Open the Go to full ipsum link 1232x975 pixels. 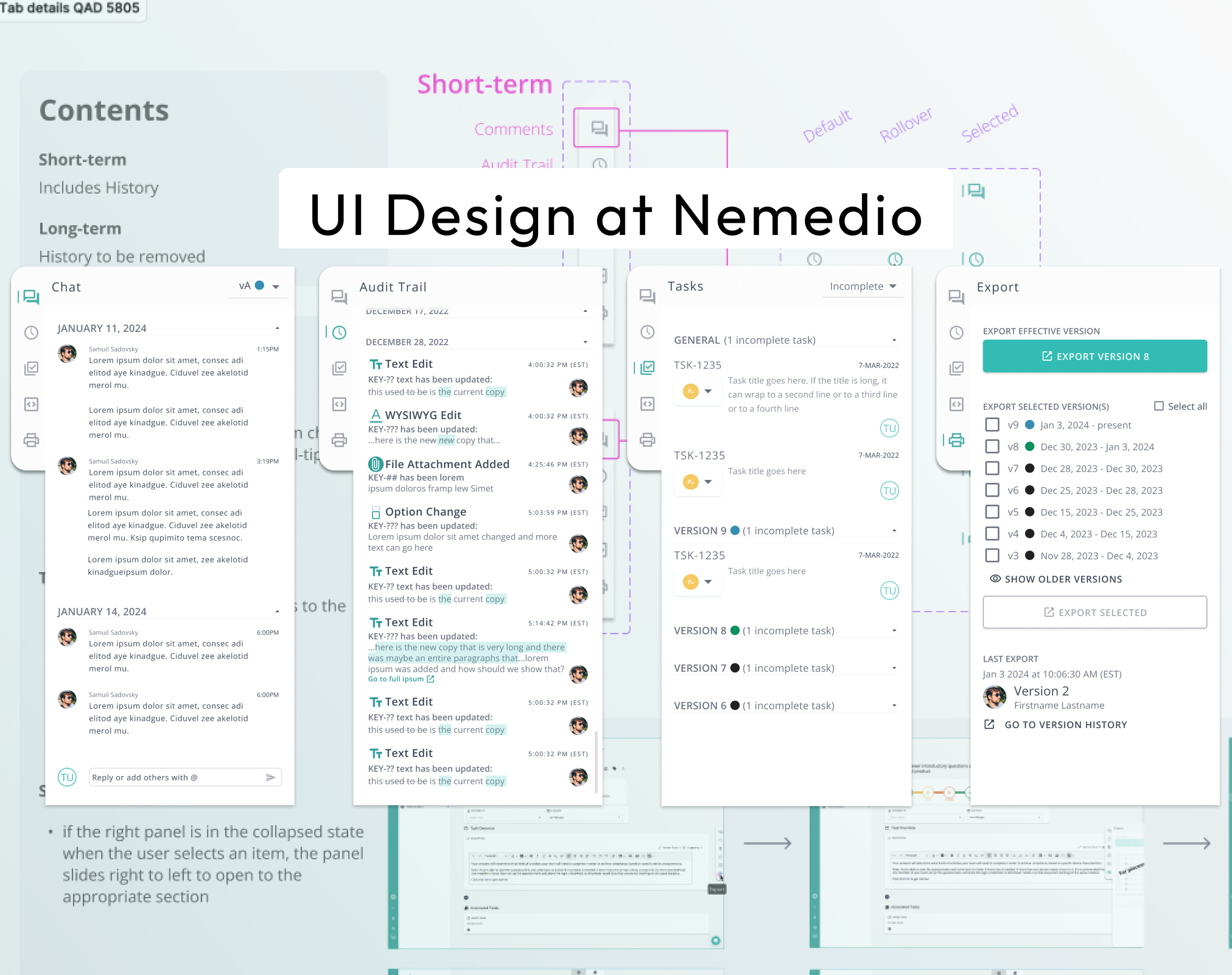(x=401, y=679)
